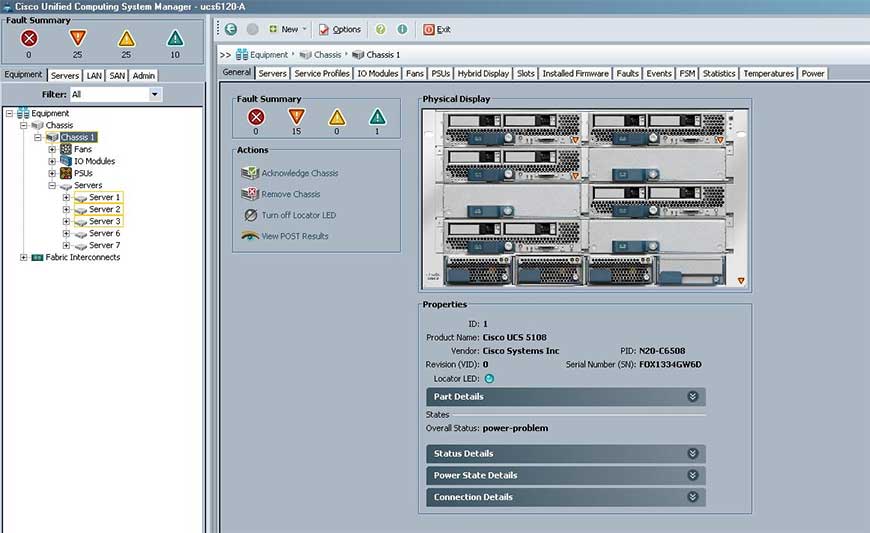The width and height of the screenshot is (870, 533).
Task: Switch to the Equipment navigation tab
Action: point(23,74)
